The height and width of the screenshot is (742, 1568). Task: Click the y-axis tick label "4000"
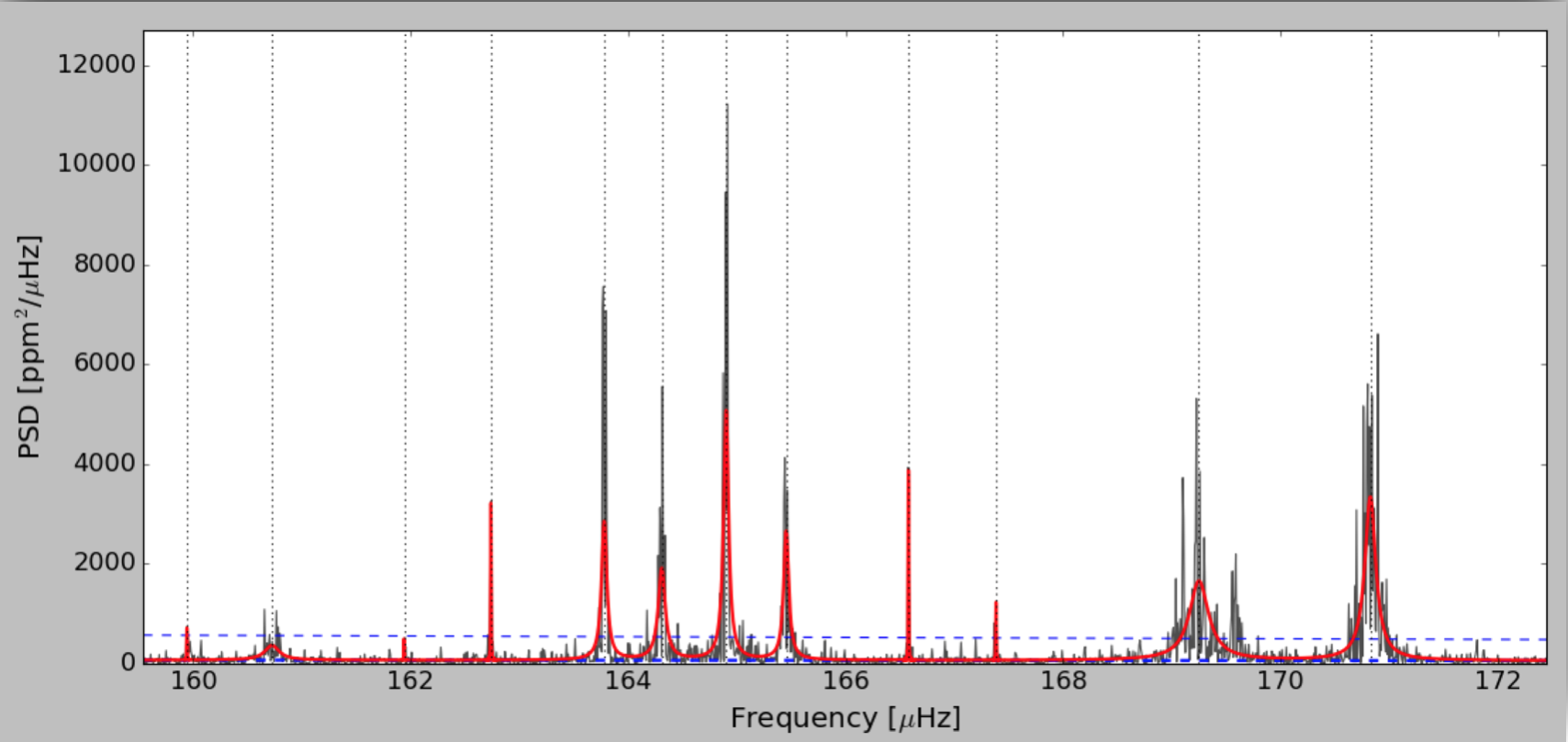[104, 464]
